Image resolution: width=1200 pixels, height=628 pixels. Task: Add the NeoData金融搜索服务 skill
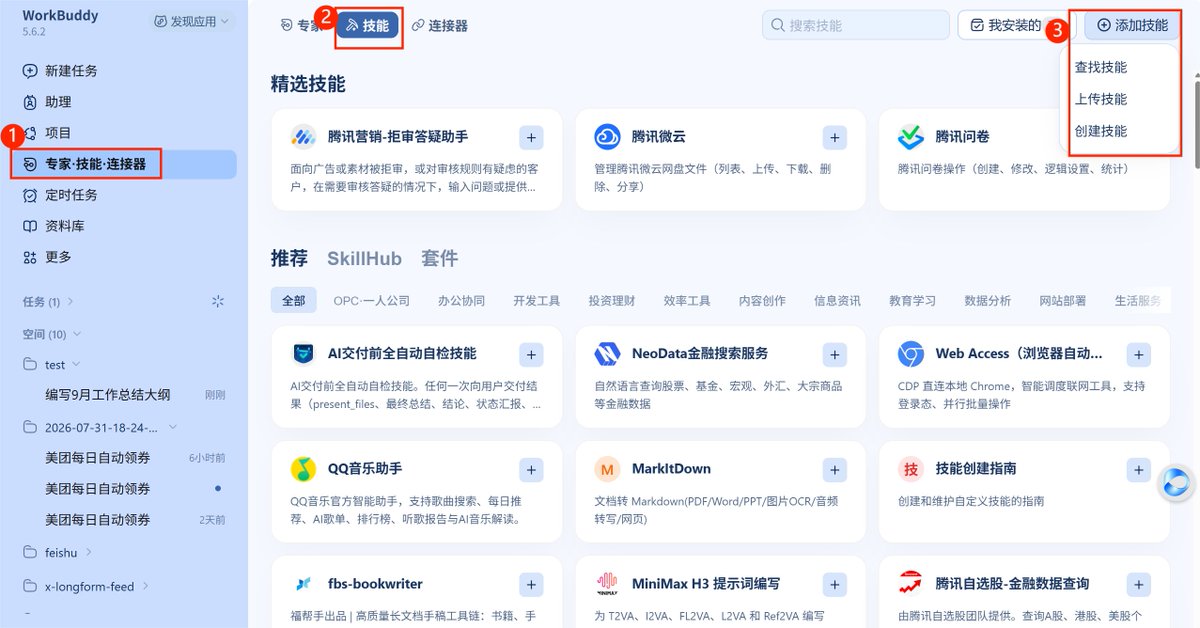point(835,354)
